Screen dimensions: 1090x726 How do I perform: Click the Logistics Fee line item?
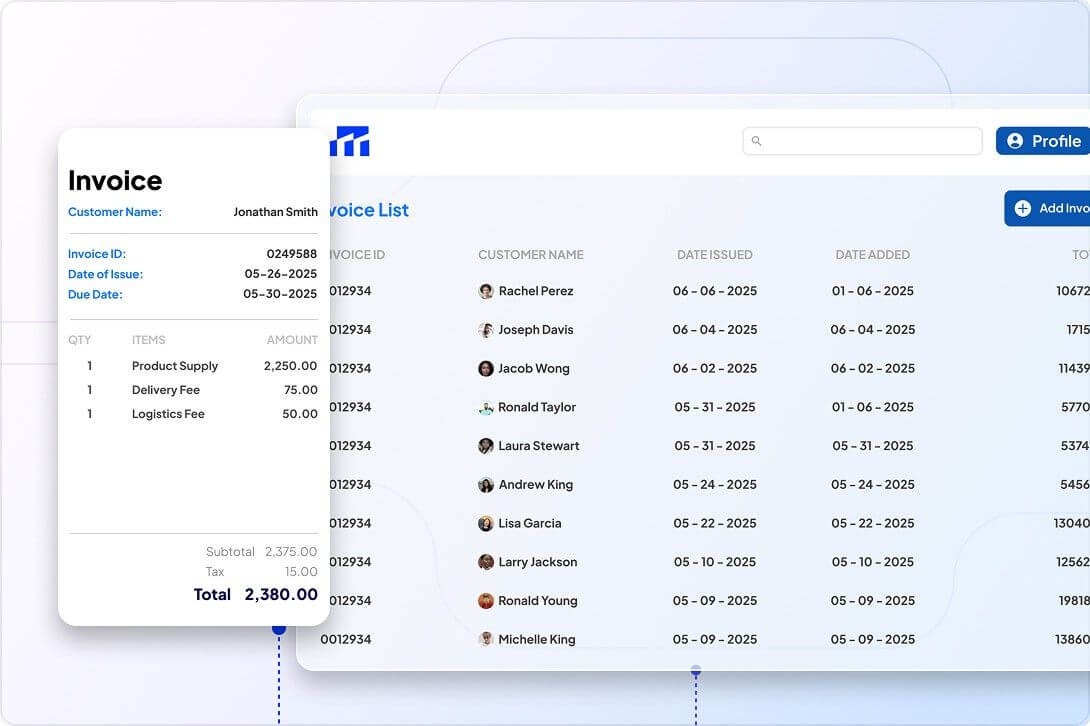pos(168,414)
